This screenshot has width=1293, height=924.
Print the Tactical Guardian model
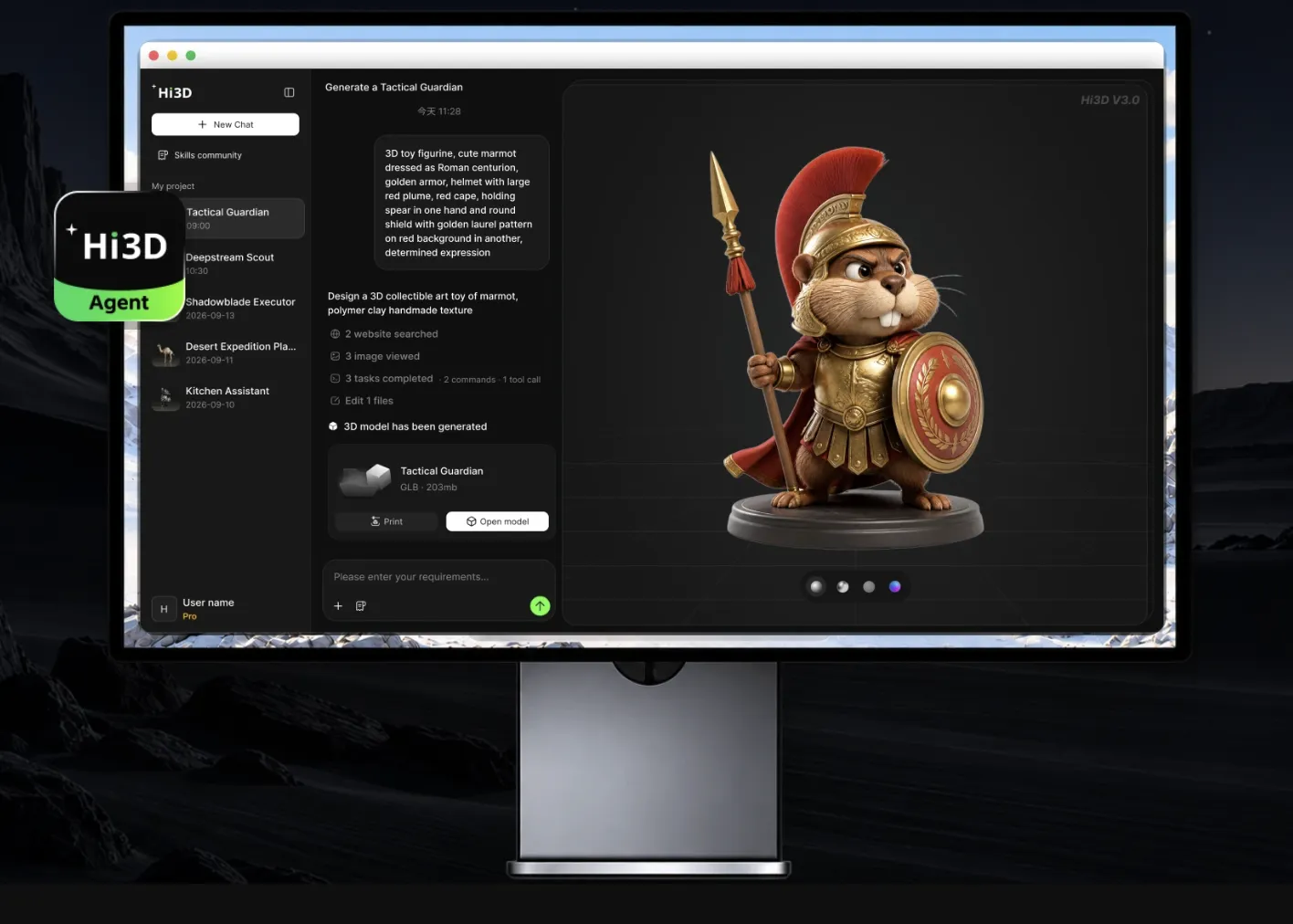(387, 521)
